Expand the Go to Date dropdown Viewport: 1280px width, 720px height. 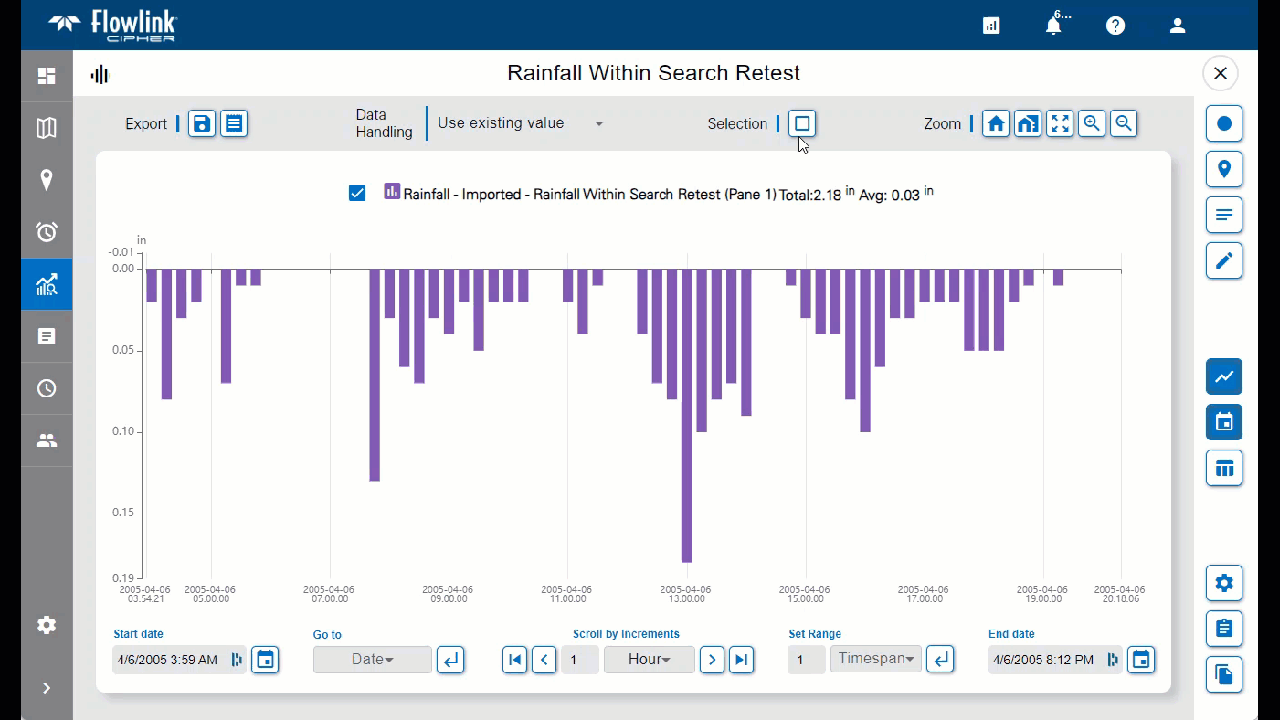372,660
